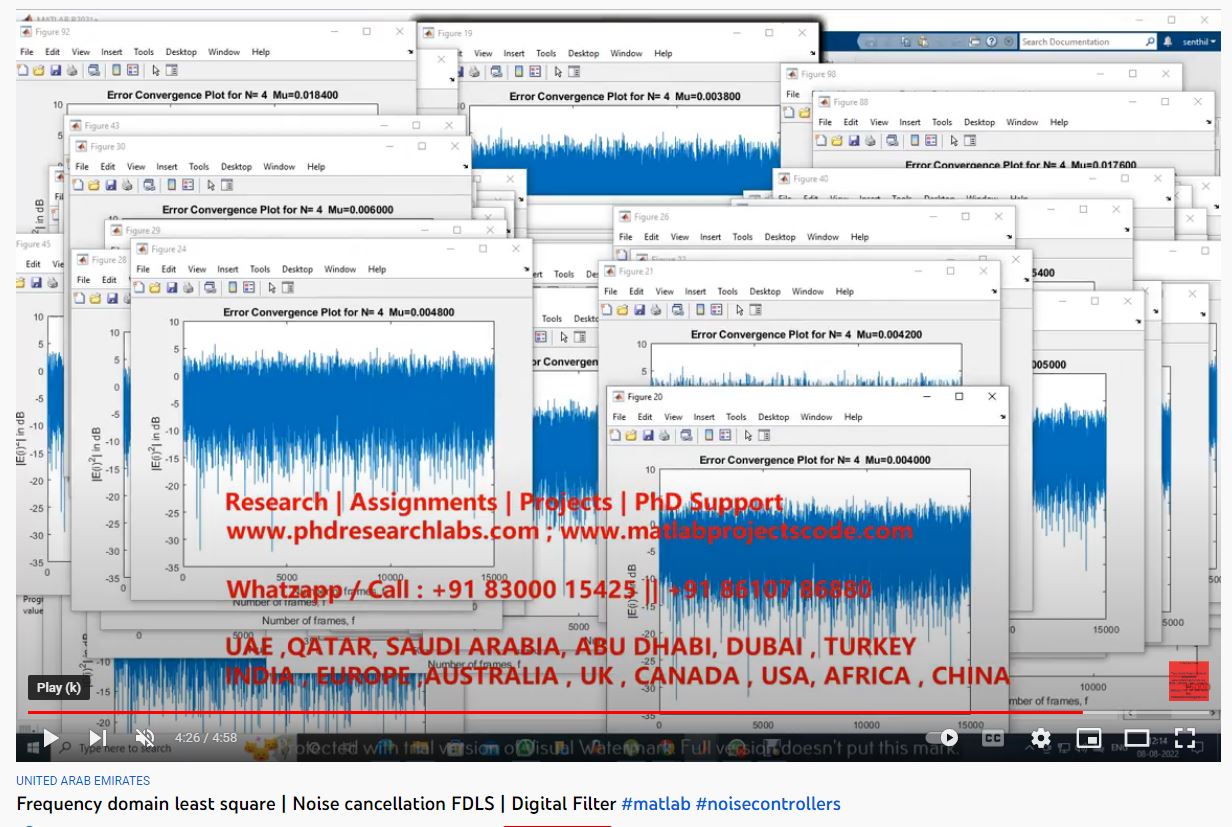Image resolution: width=1232 pixels, height=827 pixels.
Task: Play the YouTube video
Action: (50, 738)
